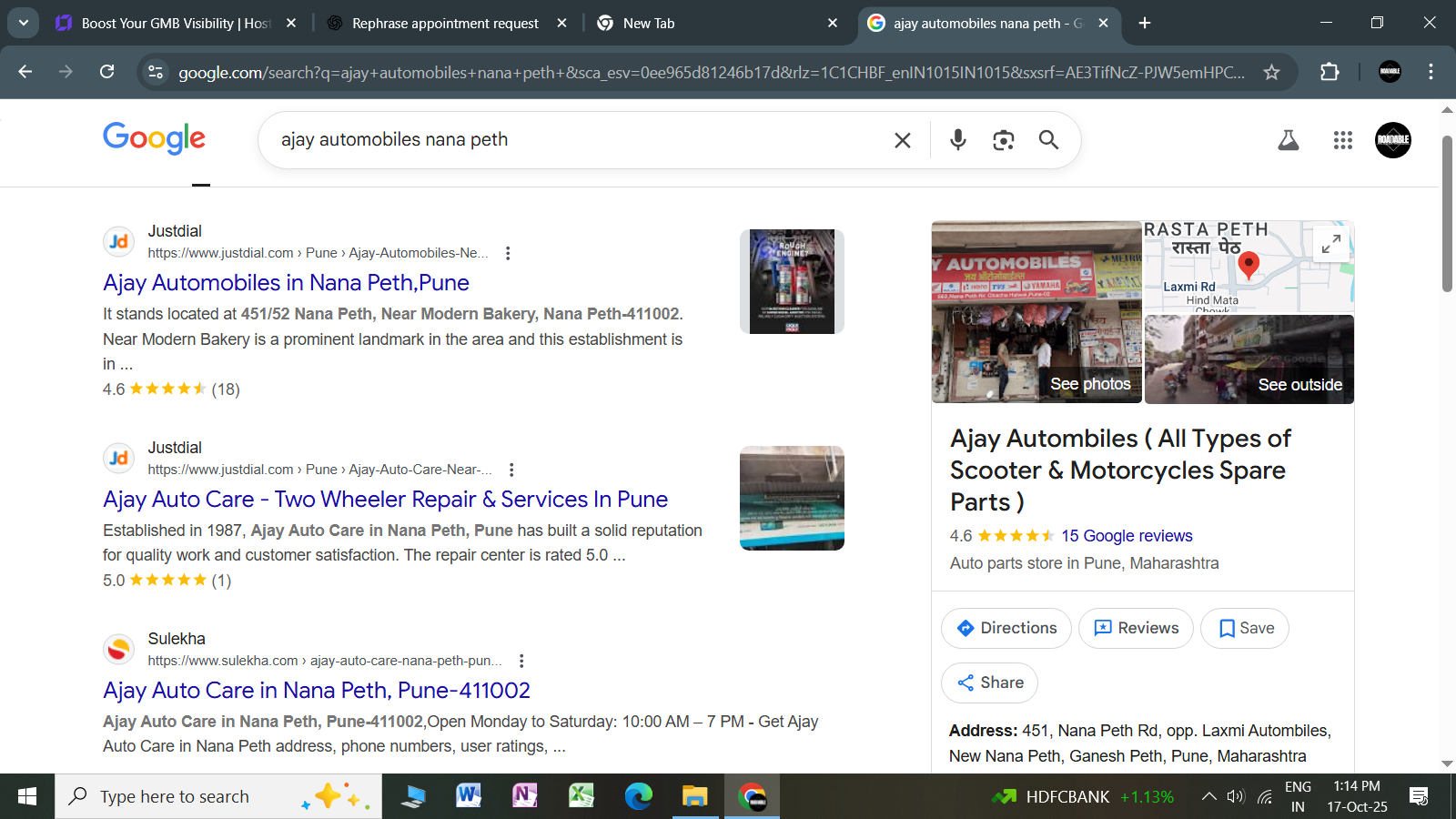This screenshot has height=819, width=1456.
Task: Start voice search with microphone
Action: tap(957, 140)
